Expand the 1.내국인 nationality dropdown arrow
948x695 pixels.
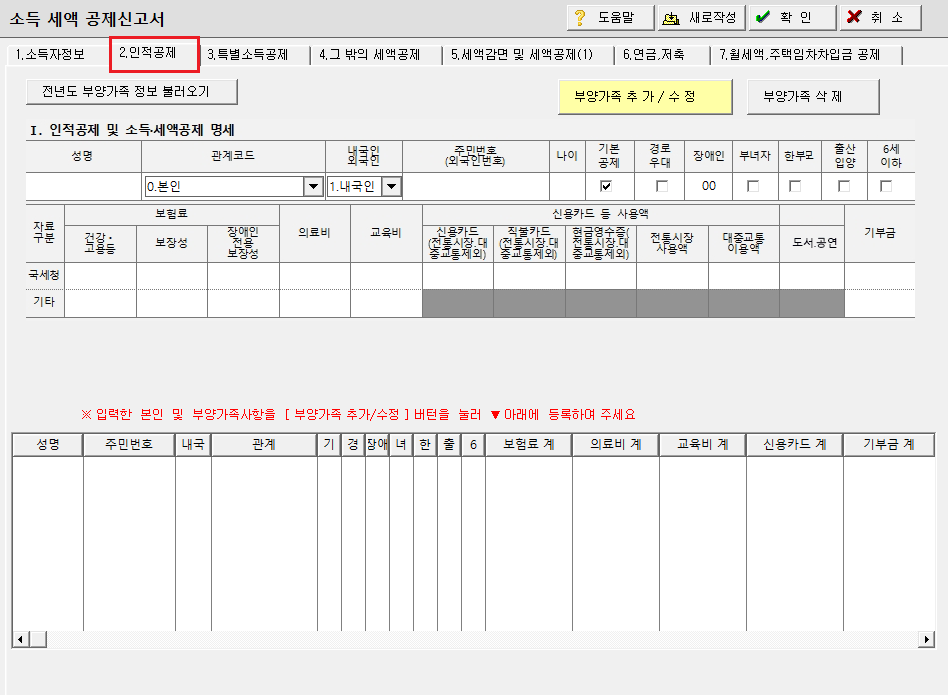click(x=392, y=186)
